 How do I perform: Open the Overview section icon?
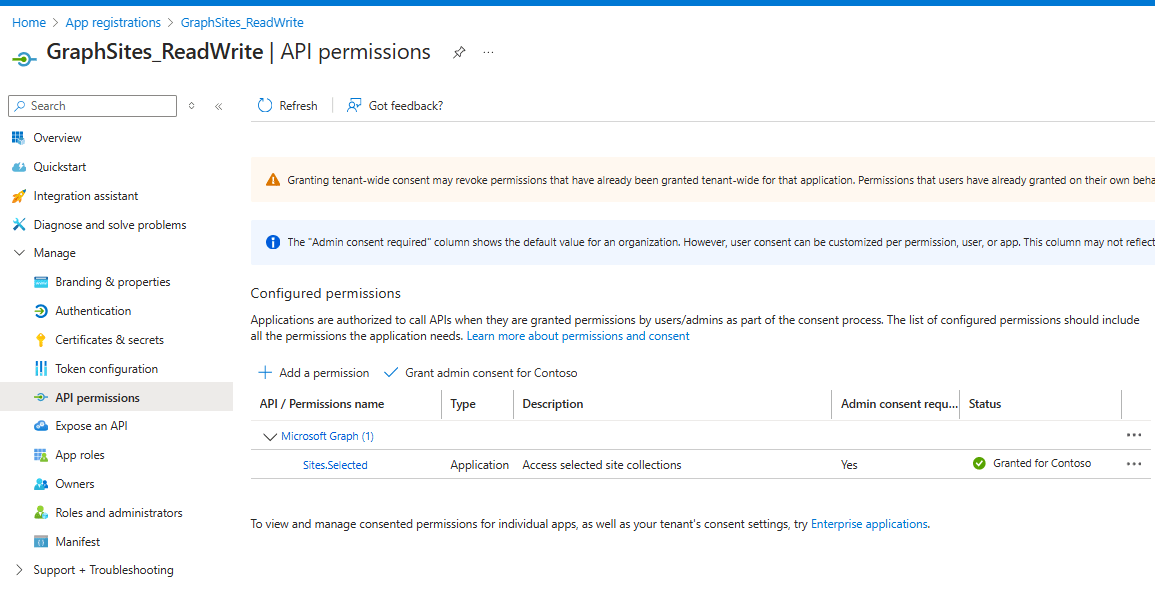click(x=17, y=137)
